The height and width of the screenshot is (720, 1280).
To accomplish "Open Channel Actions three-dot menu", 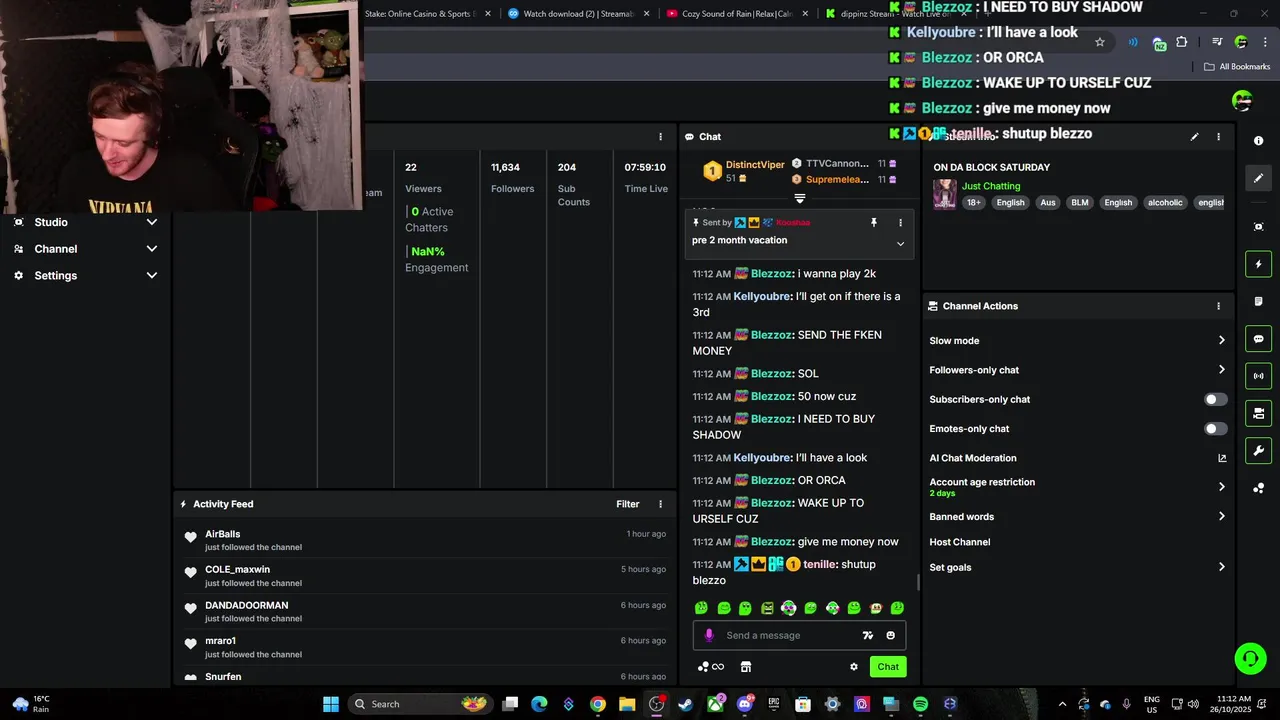I will pyautogui.click(x=1218, y=306).
